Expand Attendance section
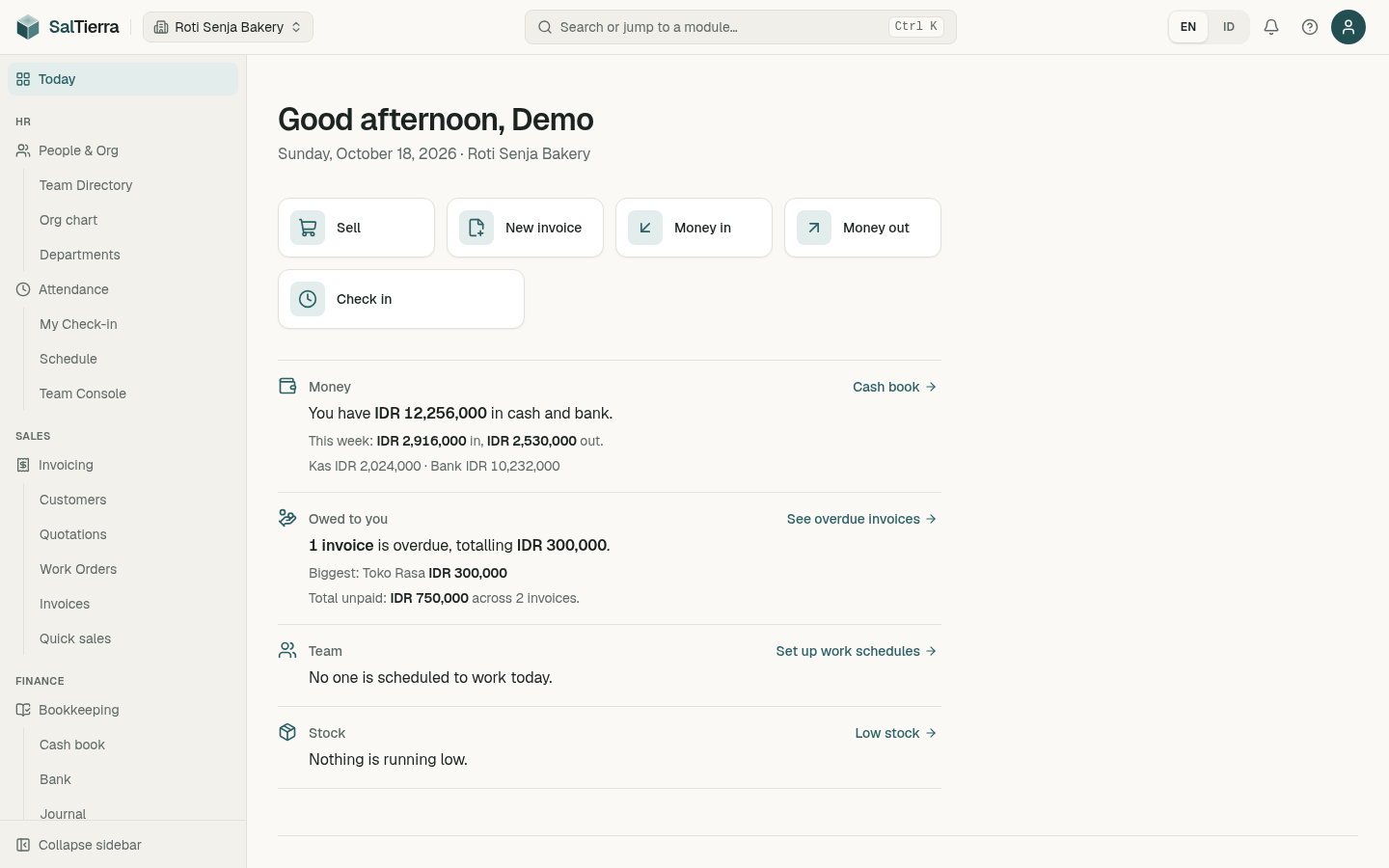Image resolution: width=1389 pixels, height=868 pixels. tap(123, 289)
